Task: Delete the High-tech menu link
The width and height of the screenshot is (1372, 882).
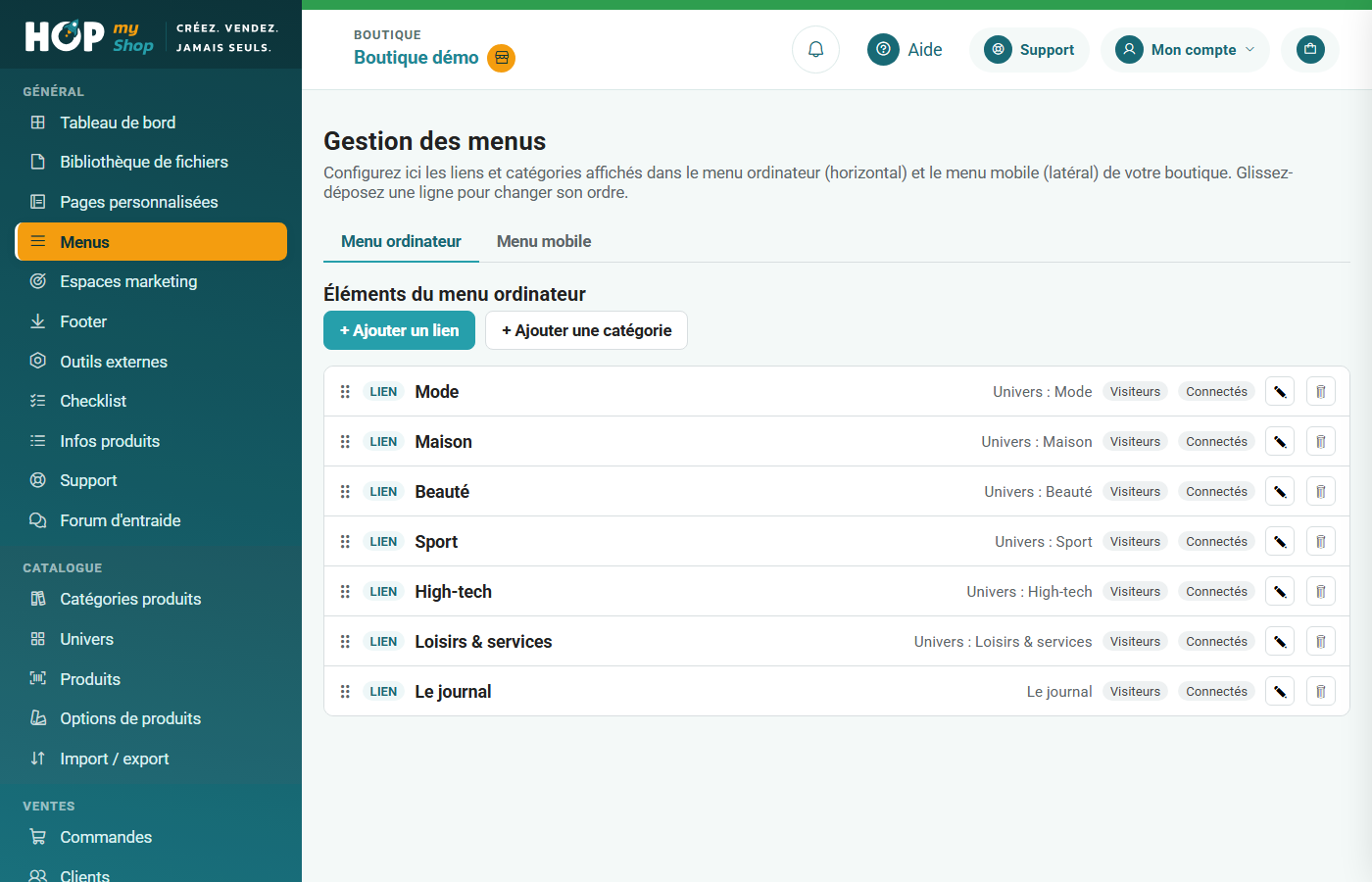Action: [1321, 591]
